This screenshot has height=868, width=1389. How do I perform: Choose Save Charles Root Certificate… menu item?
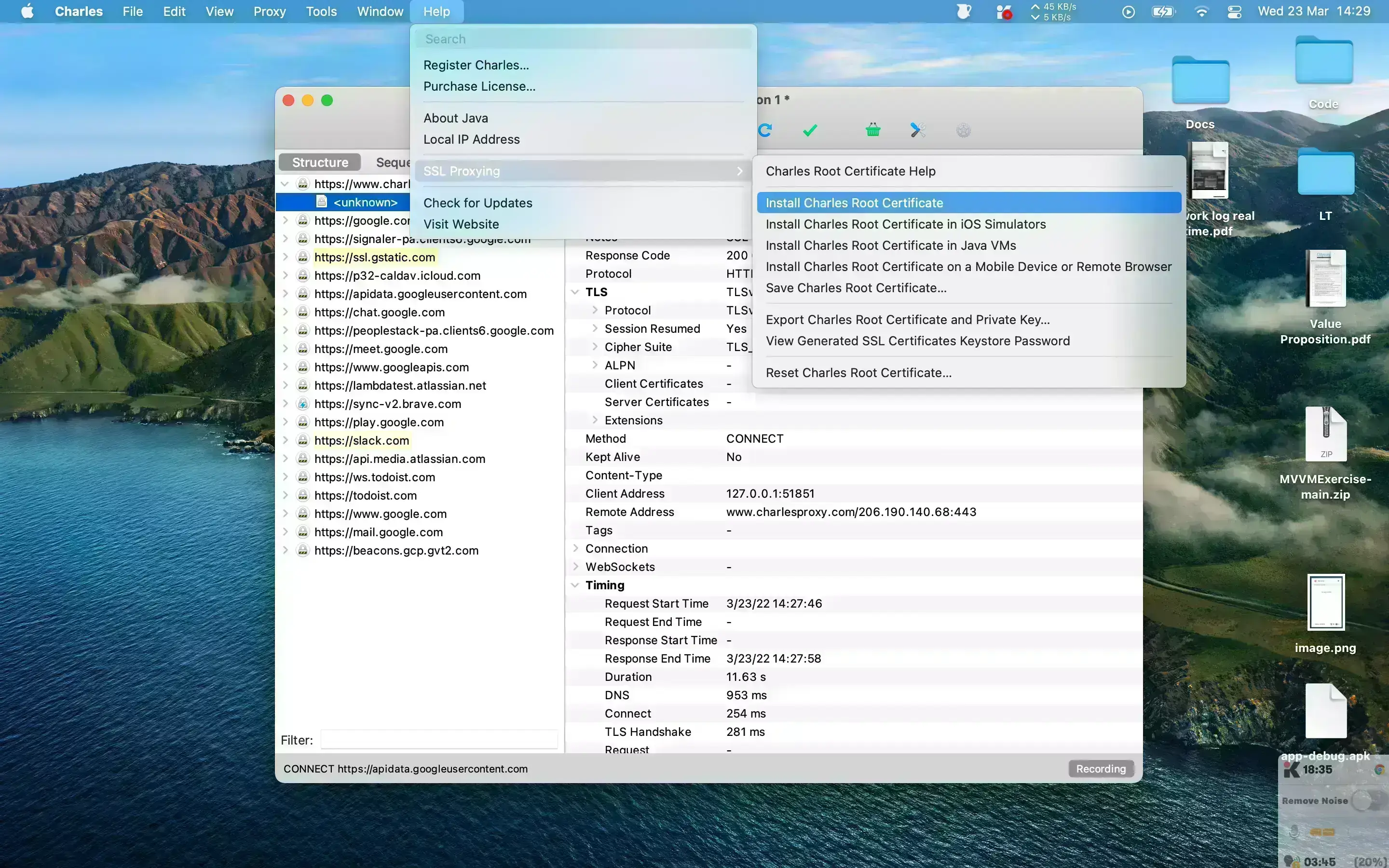pos(856,288)
